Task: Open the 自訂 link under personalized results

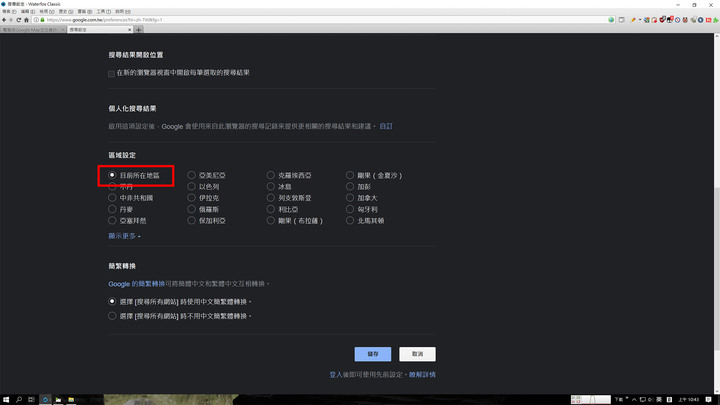Action: (x=386, y=126)
